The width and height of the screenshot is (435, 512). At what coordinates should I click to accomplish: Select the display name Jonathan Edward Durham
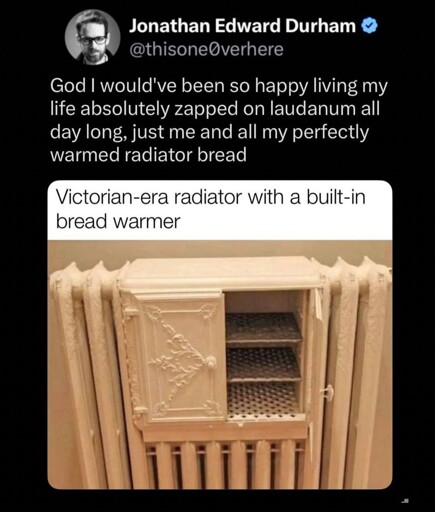(242, 26)
